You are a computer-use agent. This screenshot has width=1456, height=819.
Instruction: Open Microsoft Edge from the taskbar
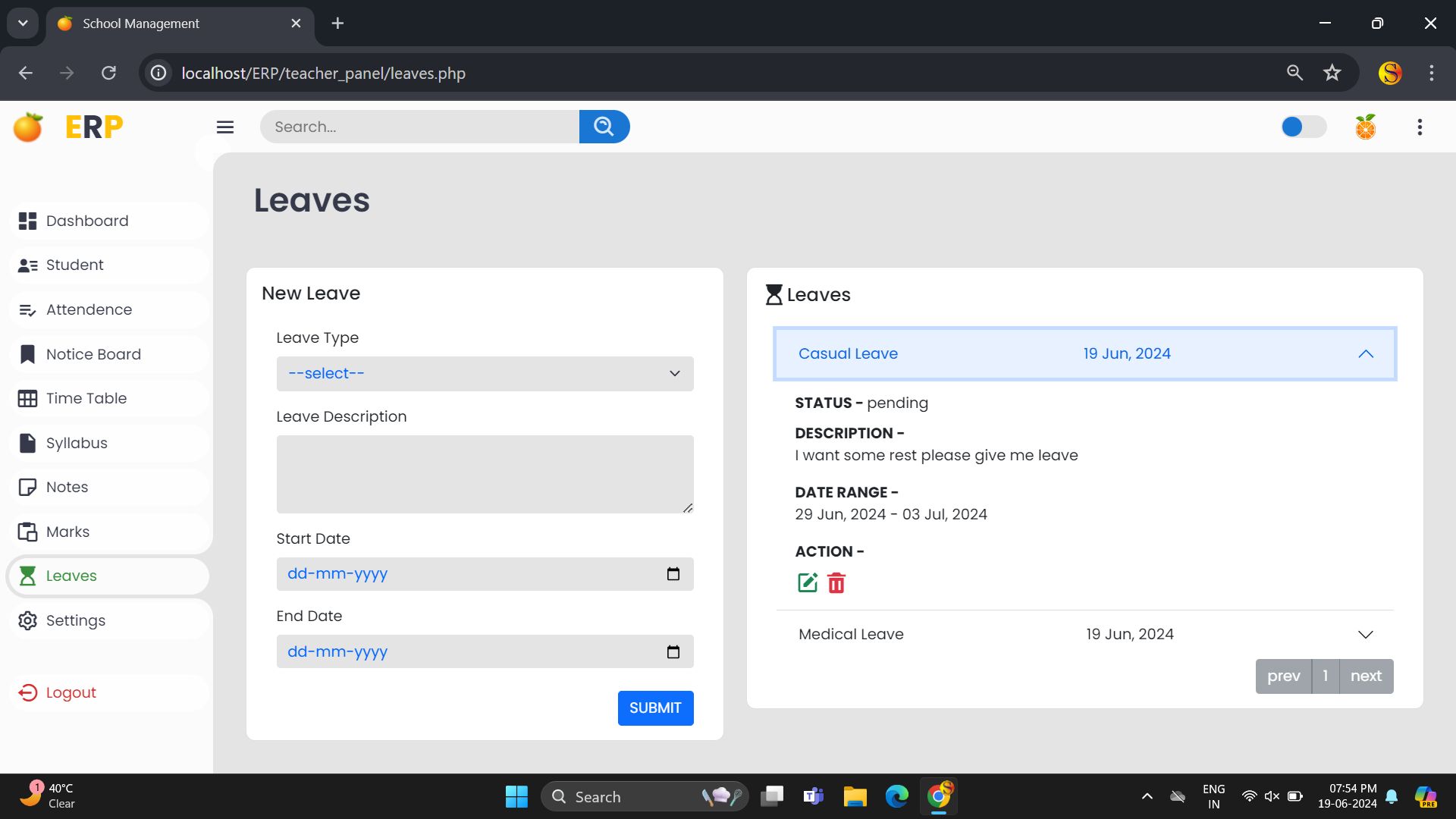tap(896, 796)
